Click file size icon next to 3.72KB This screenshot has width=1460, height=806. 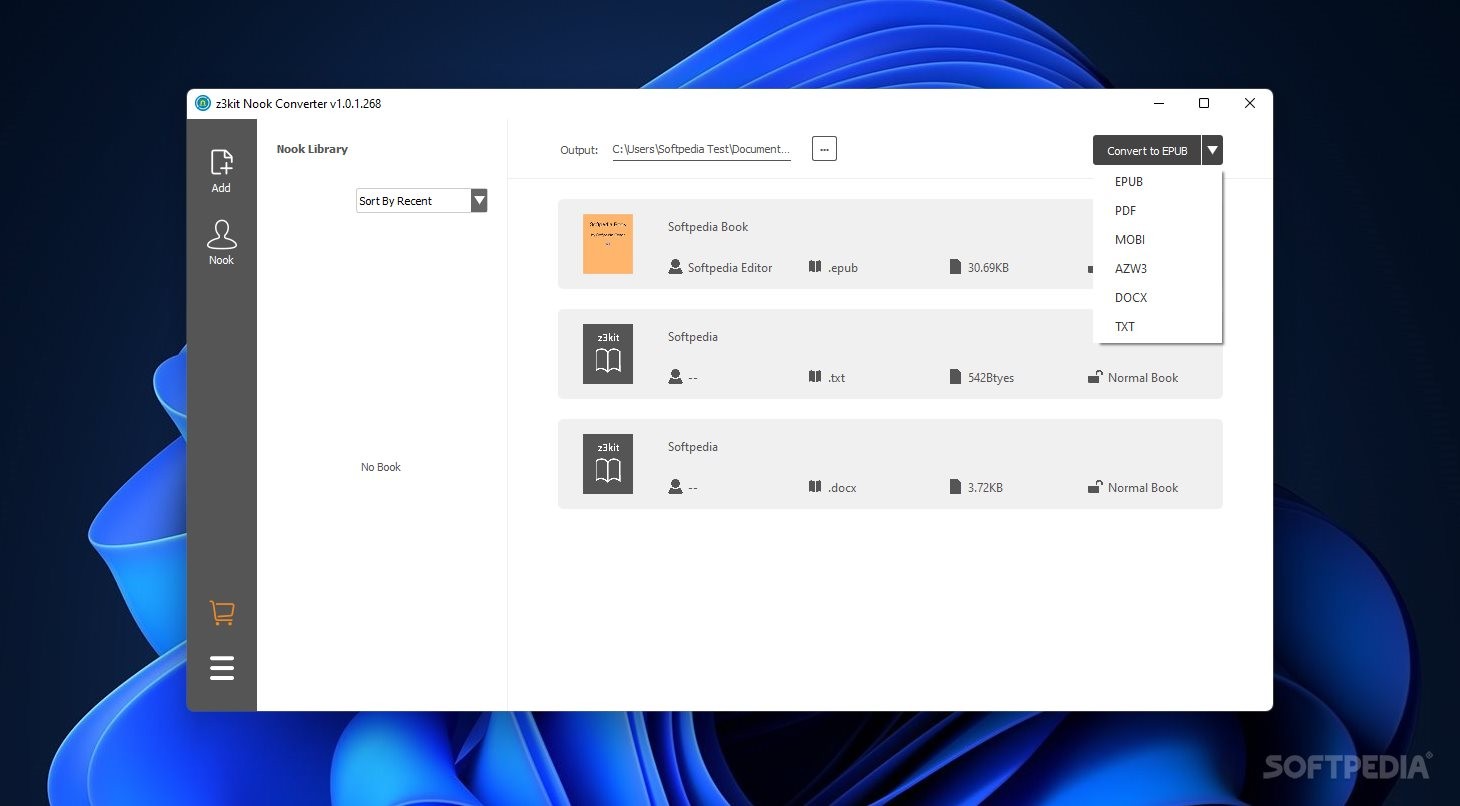point(956,487)
